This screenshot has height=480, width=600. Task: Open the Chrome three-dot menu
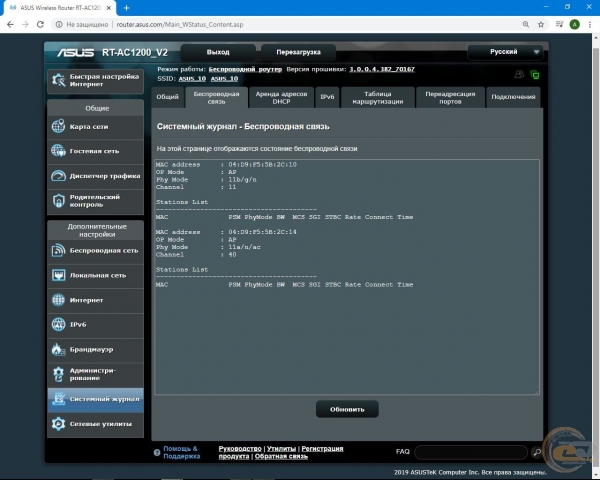[x=590, y=24]
